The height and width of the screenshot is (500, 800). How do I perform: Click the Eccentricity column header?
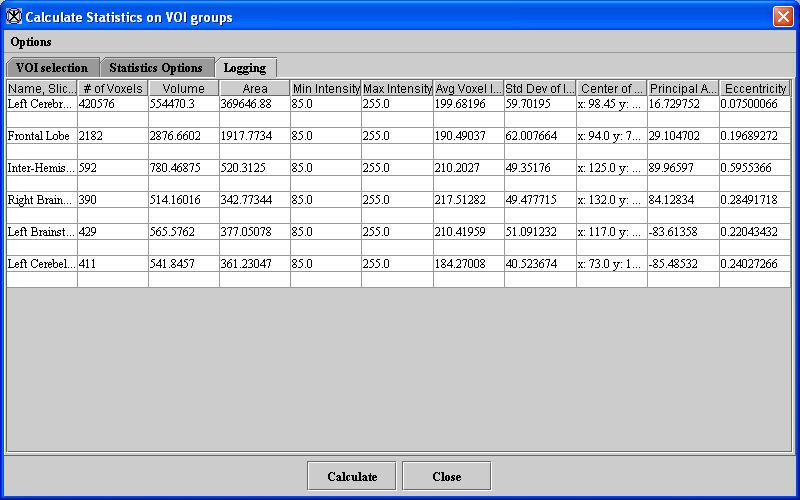click(x=755, y=89)
